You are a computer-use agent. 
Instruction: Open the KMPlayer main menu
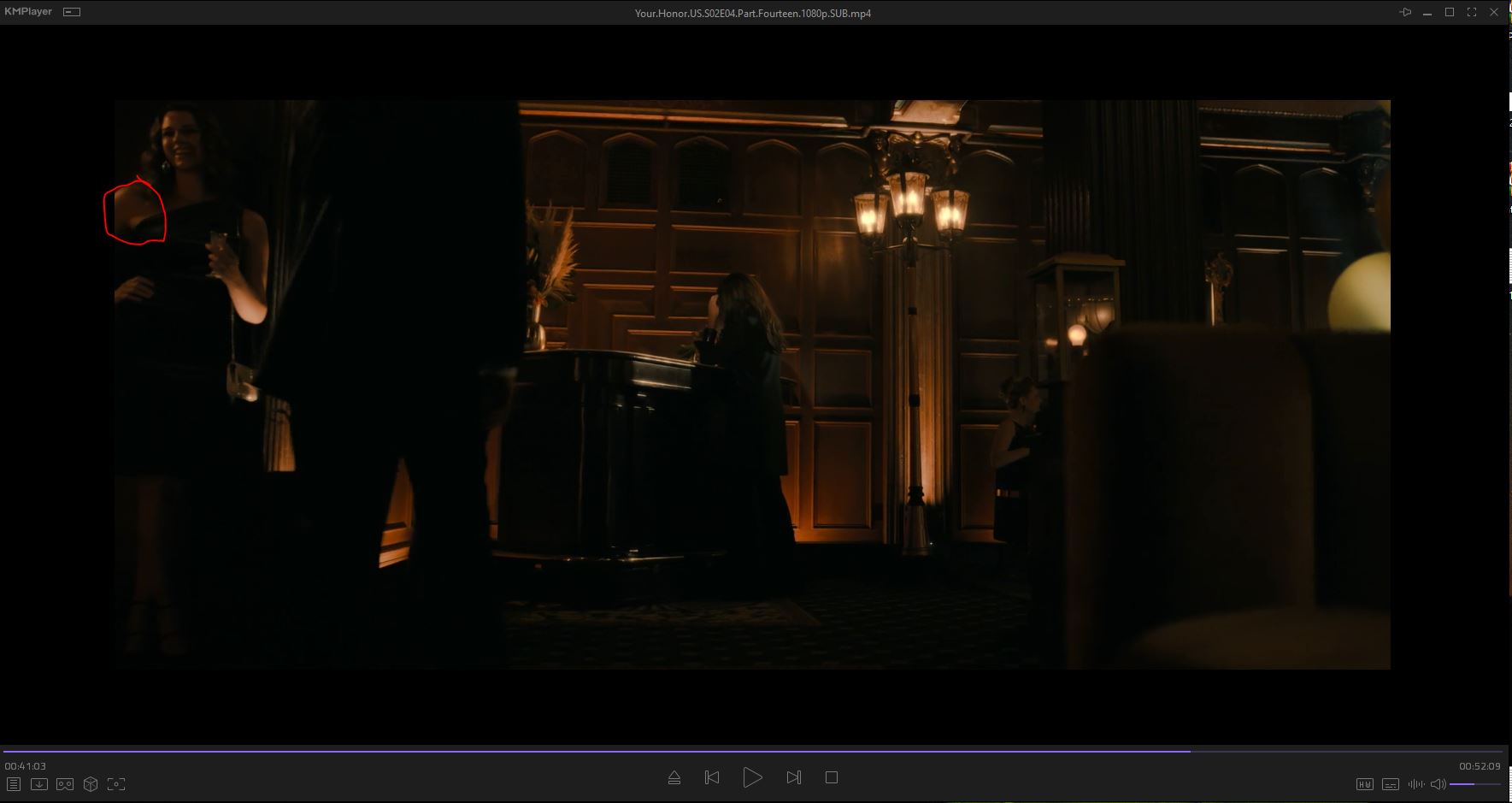click(28, 12)
